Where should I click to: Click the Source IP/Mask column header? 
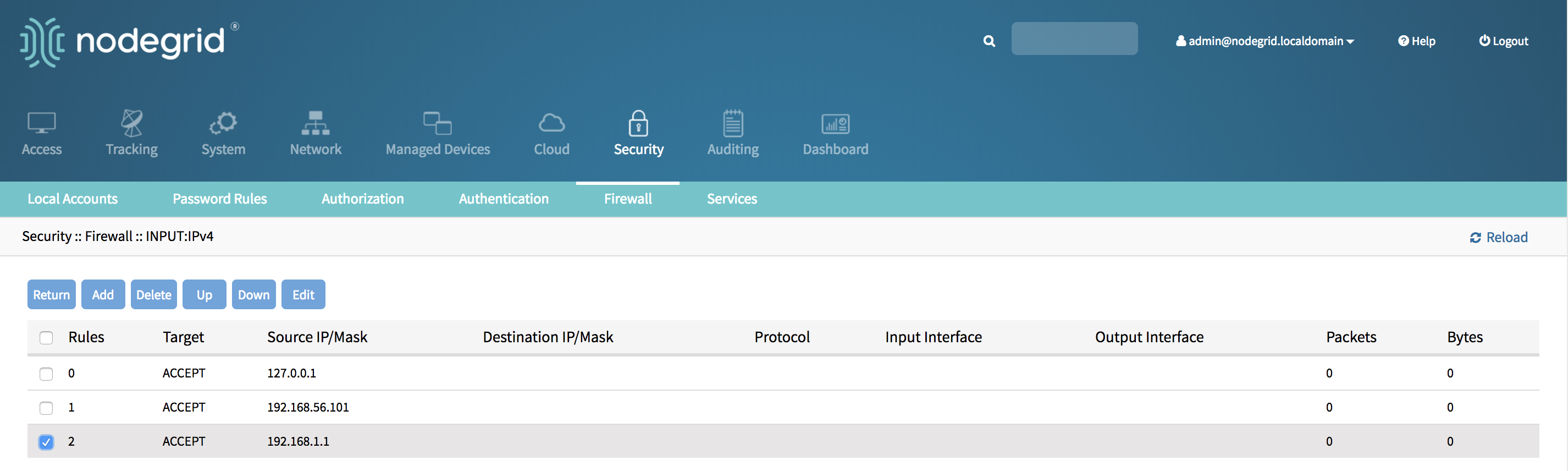(317, 337)
